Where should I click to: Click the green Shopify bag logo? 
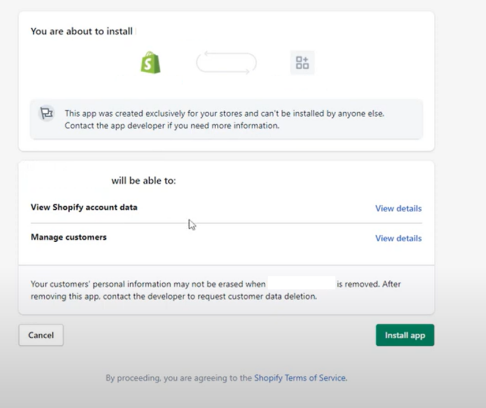click(150, 62)
